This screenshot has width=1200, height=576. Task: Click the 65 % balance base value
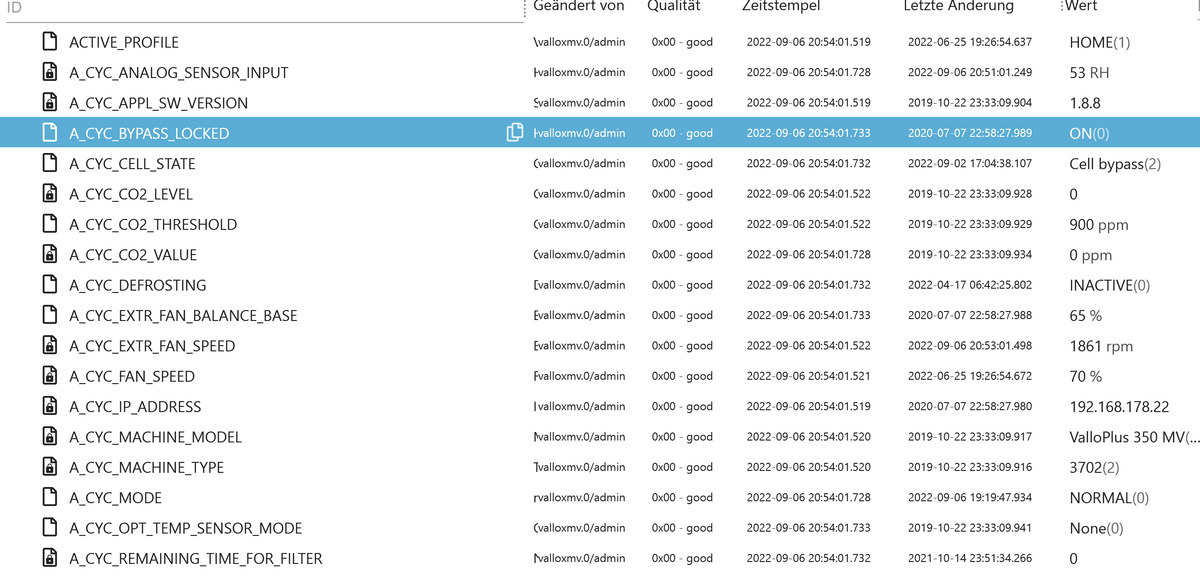[x=1086, y=316]
